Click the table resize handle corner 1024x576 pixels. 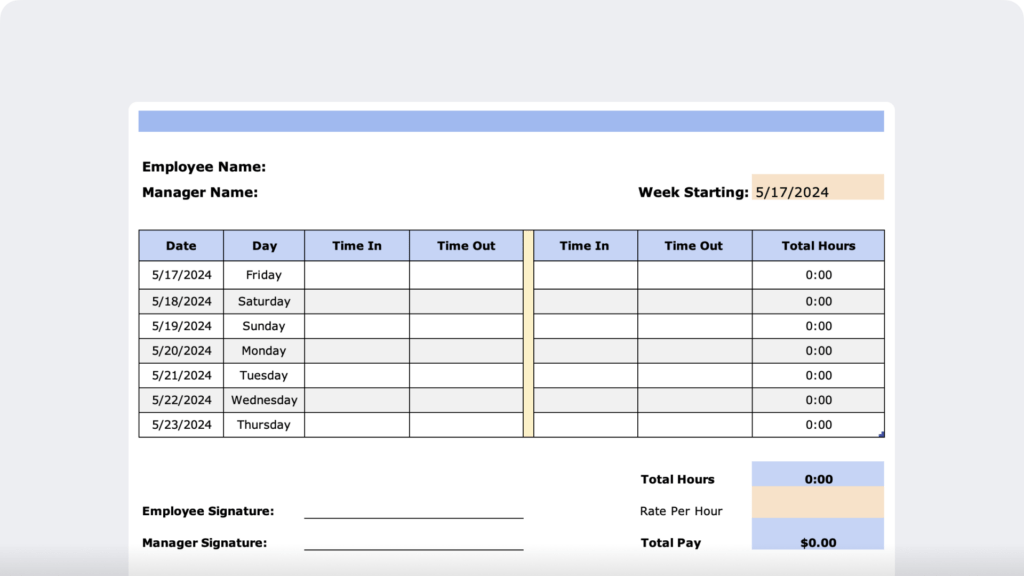(881, 432)
